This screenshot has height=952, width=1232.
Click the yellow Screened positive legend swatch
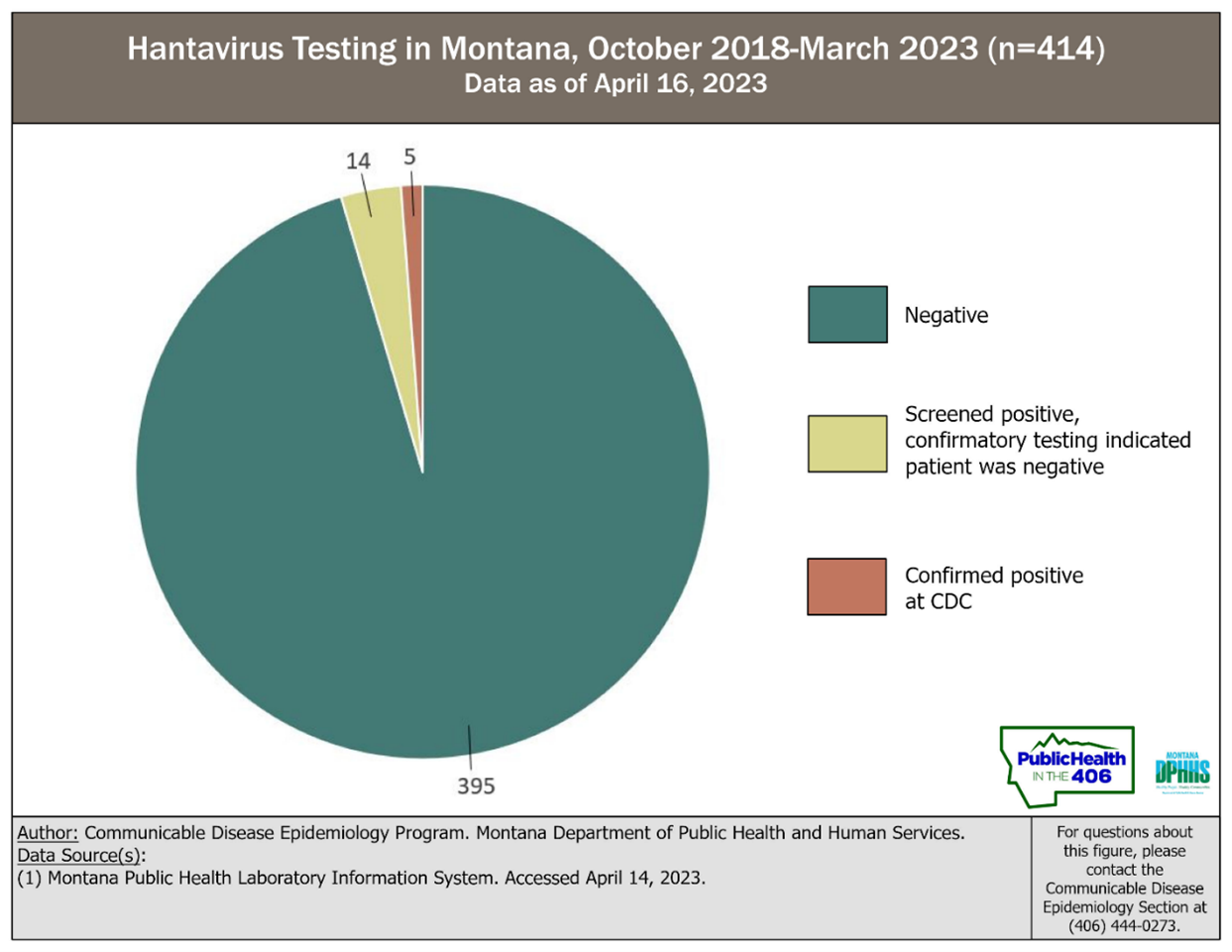847,443
